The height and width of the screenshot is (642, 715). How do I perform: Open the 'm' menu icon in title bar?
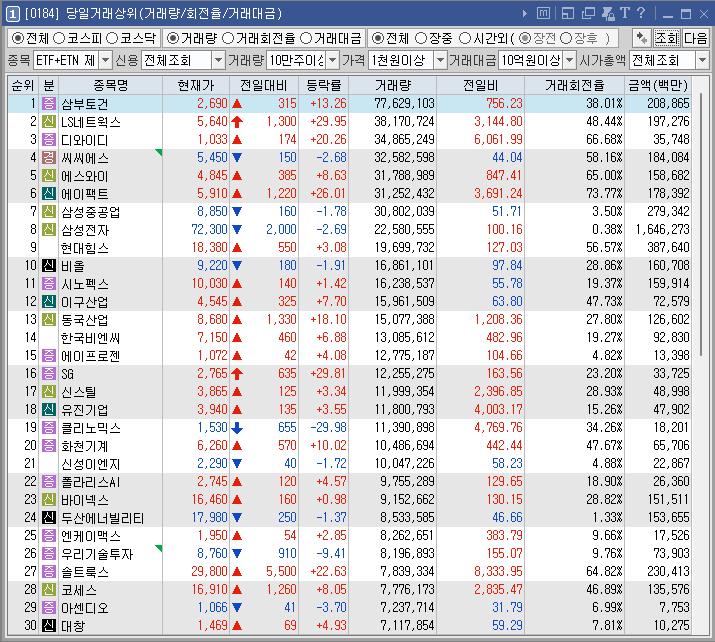[543, 13]
